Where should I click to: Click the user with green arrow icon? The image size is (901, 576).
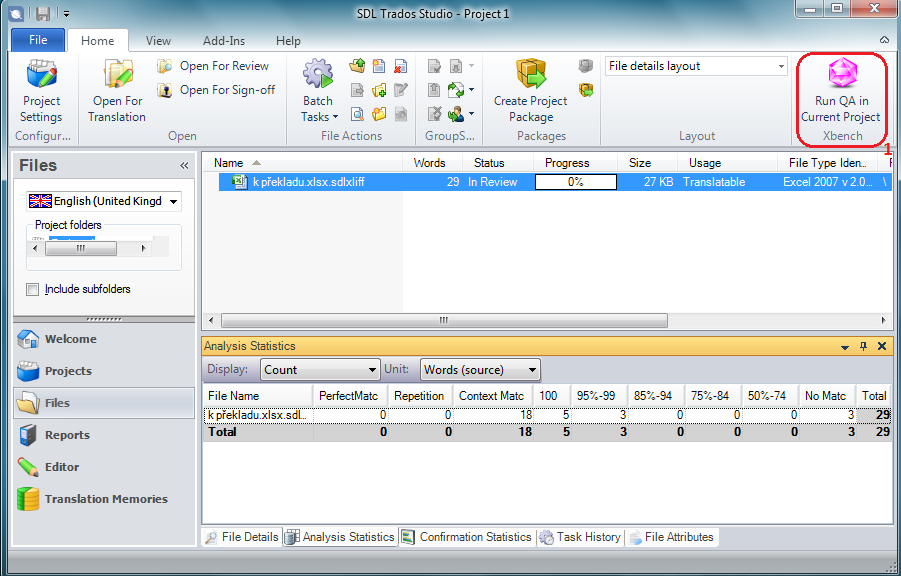(456, 114)
